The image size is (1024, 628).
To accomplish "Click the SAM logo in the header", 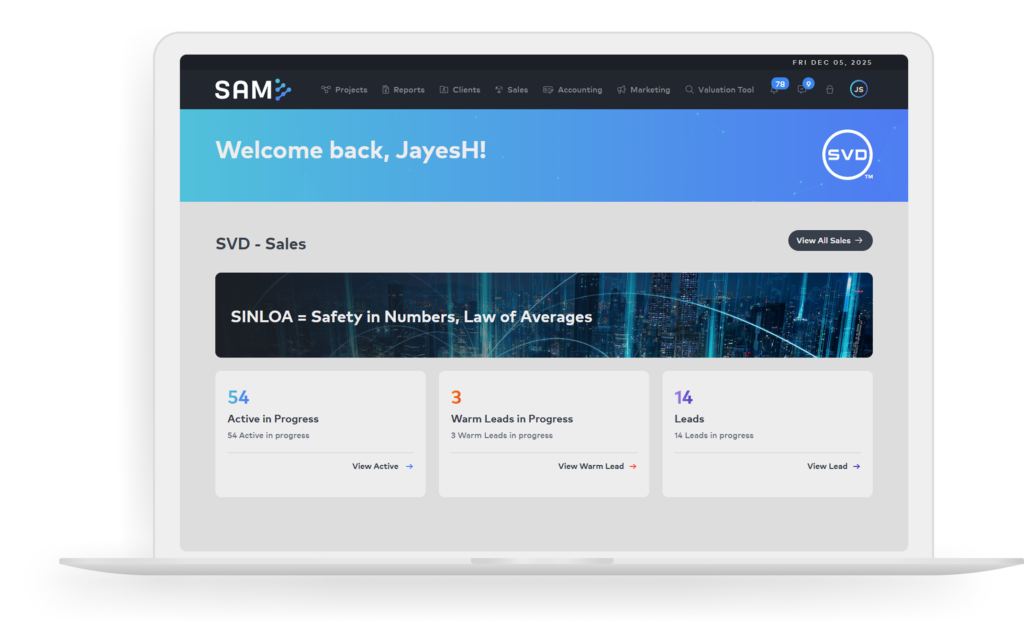I will [253, 89].
